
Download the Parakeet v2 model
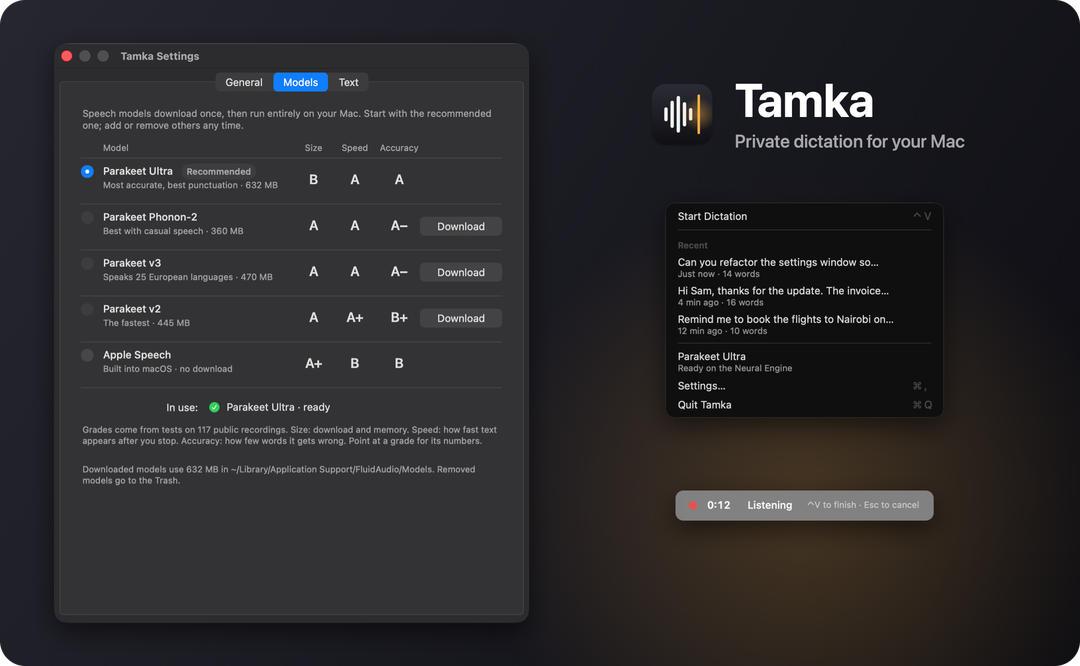461,318
